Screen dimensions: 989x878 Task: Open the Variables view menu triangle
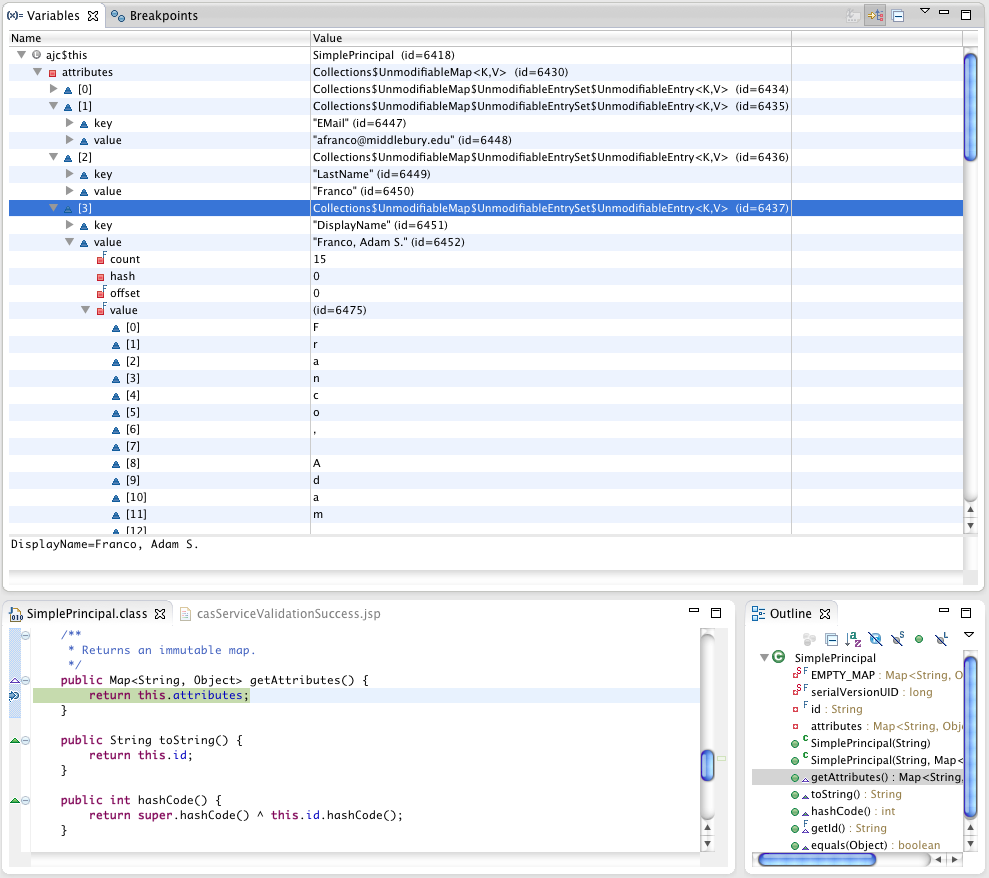925,12
